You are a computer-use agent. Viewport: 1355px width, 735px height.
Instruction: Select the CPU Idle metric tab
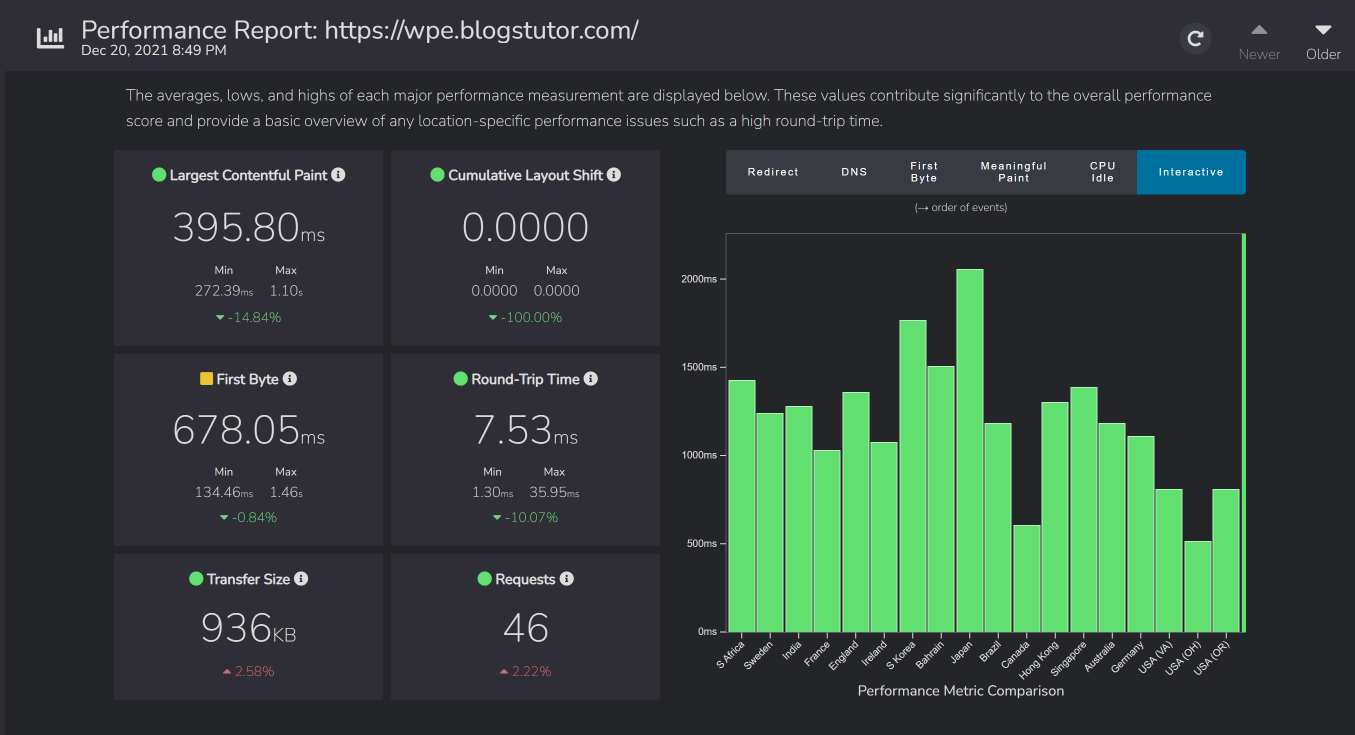(x=1102, y=172)
